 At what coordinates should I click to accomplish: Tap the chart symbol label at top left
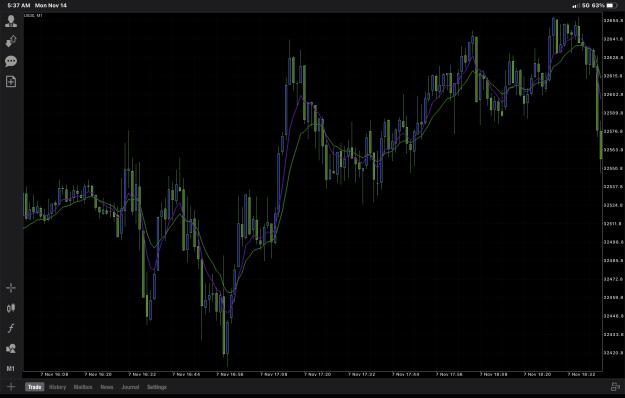click(33, 16)
